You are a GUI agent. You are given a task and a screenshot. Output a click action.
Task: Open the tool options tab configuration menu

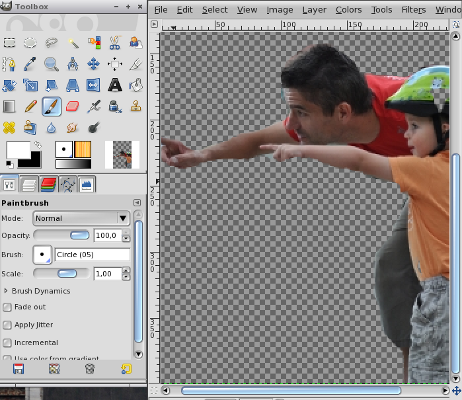coord(137,203)
